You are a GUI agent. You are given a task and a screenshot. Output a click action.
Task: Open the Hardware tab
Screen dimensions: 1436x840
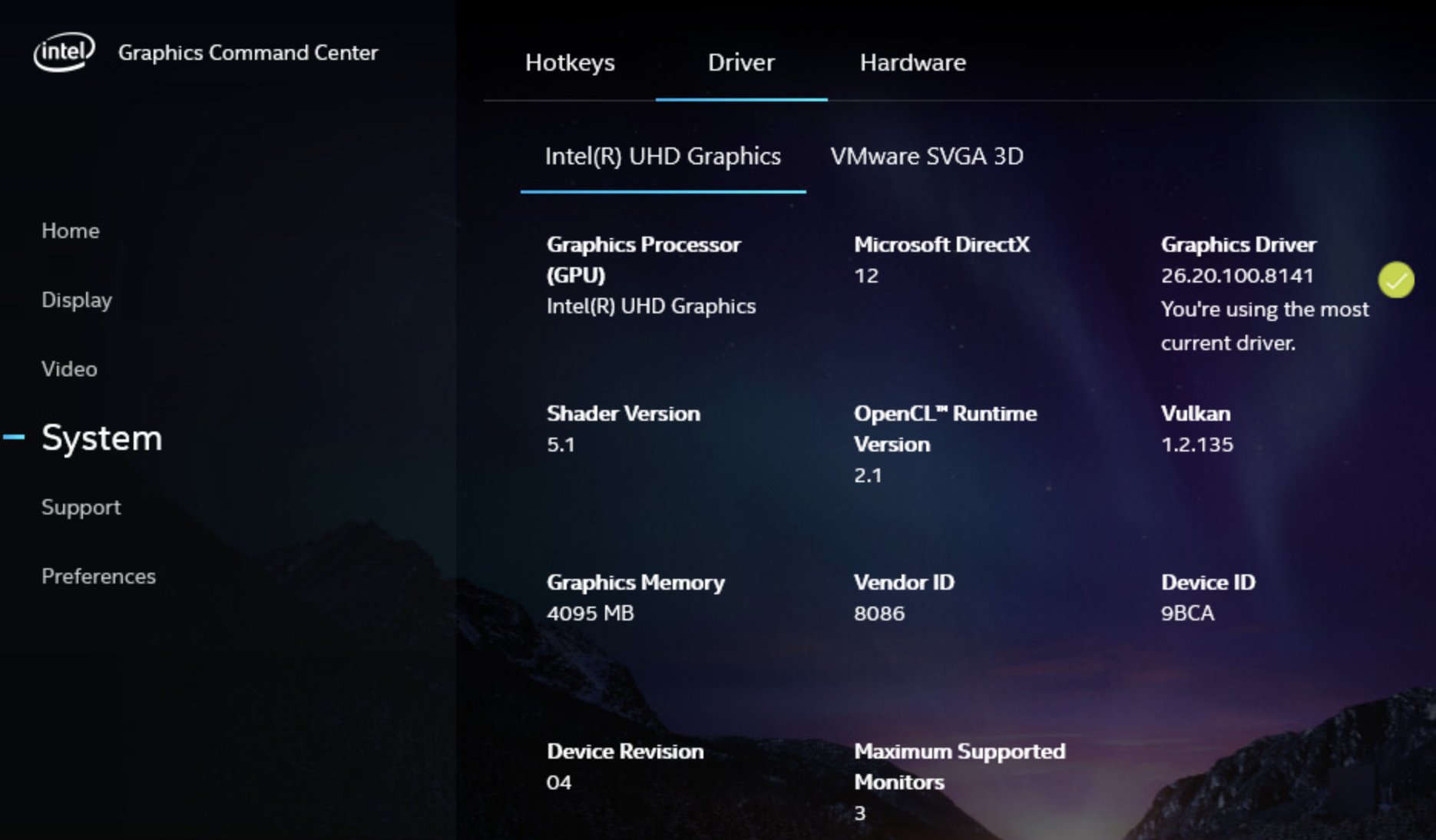tap(913, 62)
